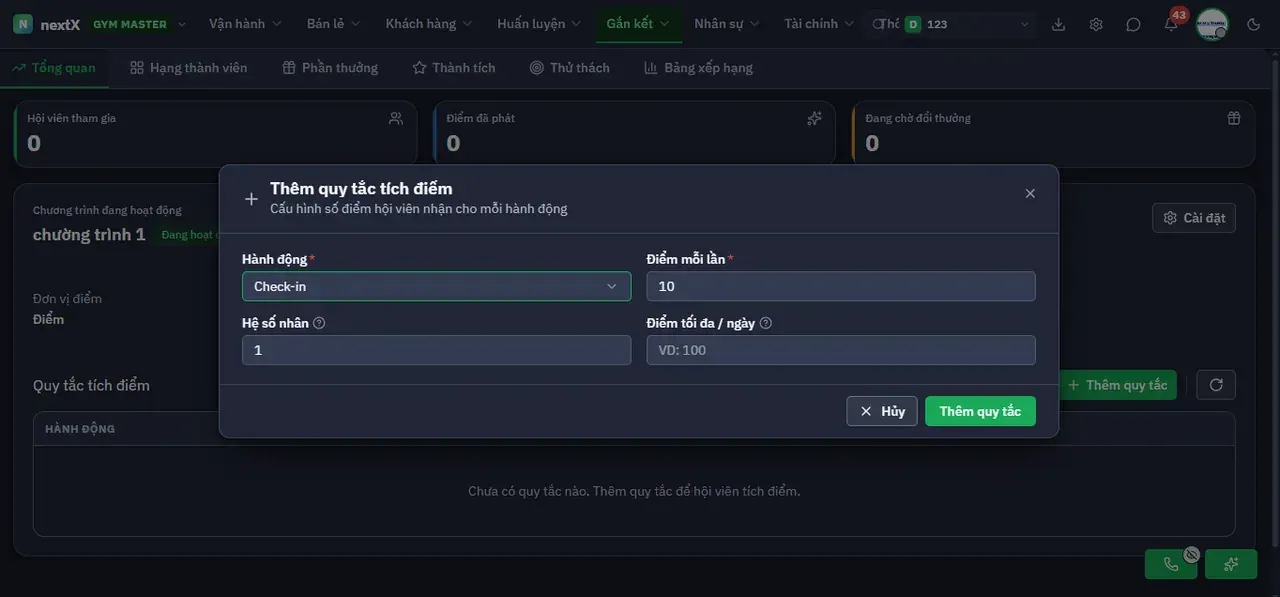Click the Điểm tối đa / ngày input field

pos(841,350)
